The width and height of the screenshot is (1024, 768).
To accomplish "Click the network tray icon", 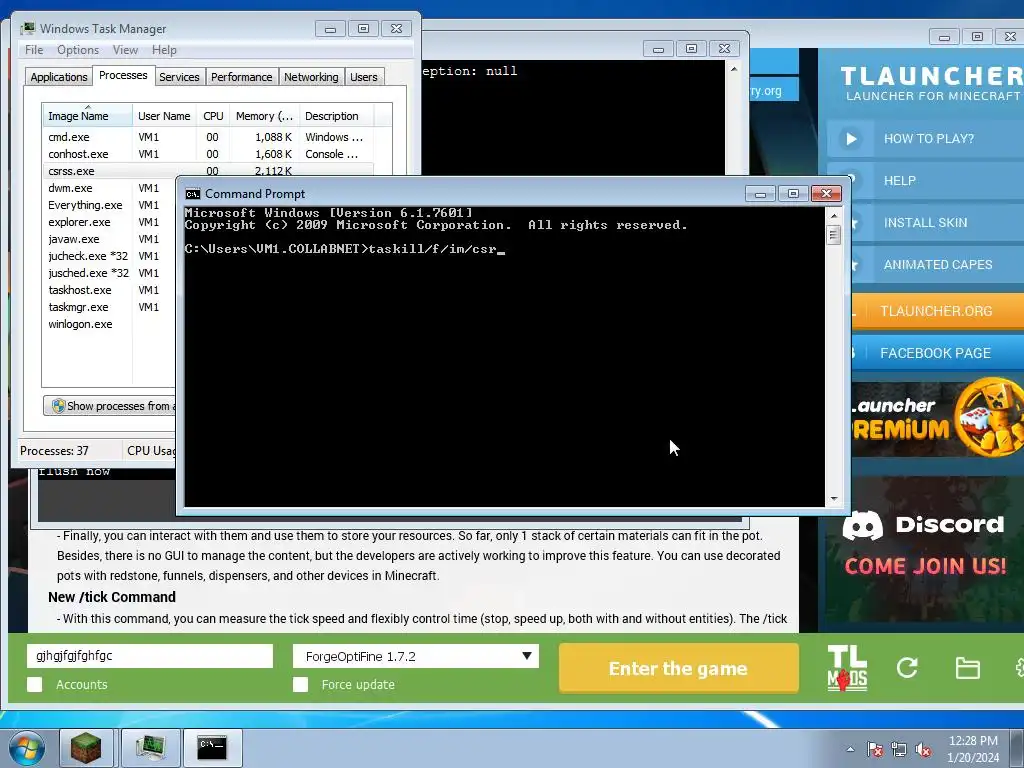I will pyautogui.click(x=899, y=749).
